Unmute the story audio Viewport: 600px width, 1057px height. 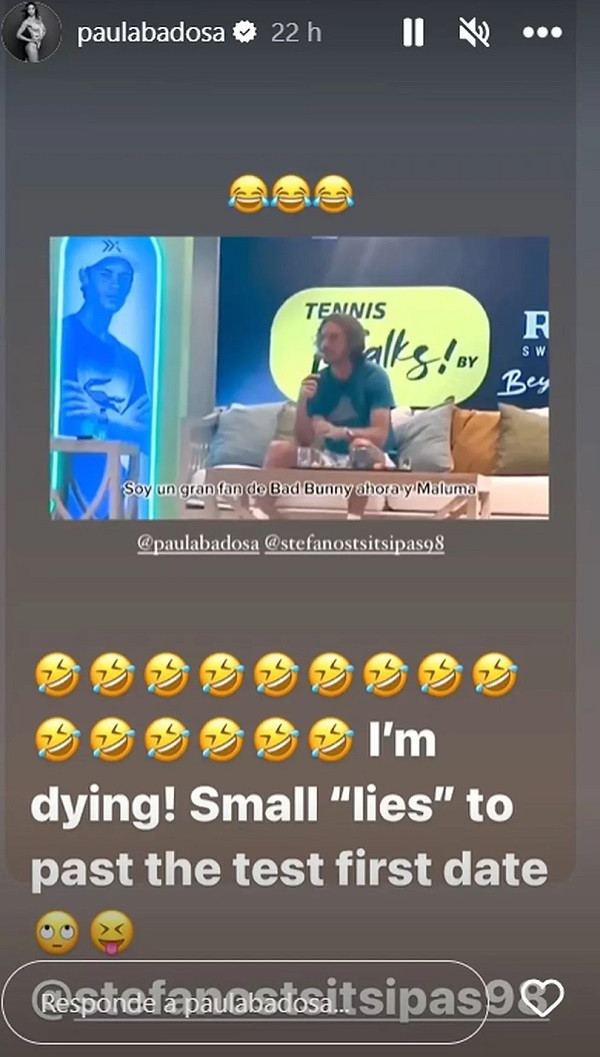tap(474, 32)
